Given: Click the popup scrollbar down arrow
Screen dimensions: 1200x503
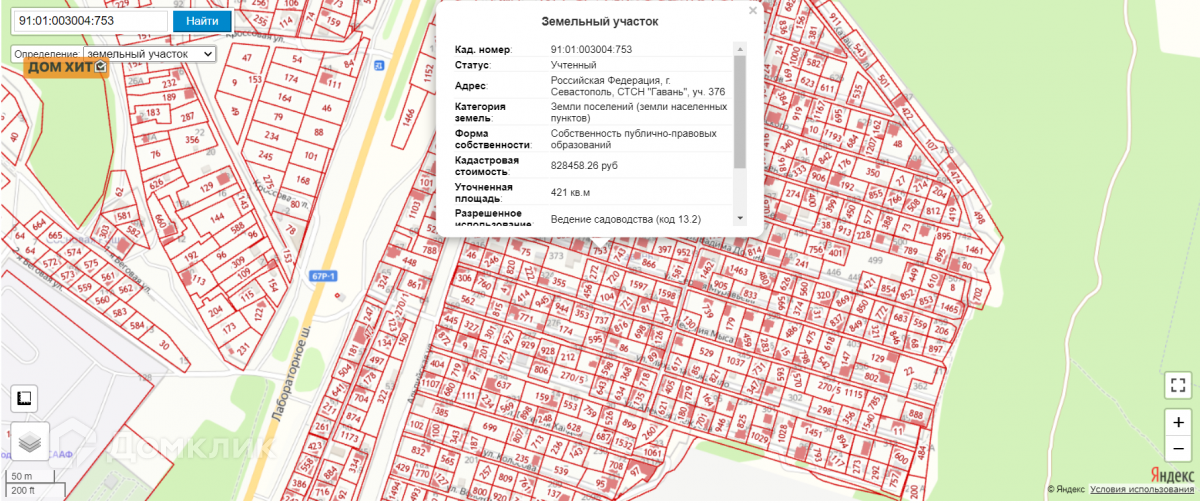Looking at the screenshot, I should click(x=740, y=217).
